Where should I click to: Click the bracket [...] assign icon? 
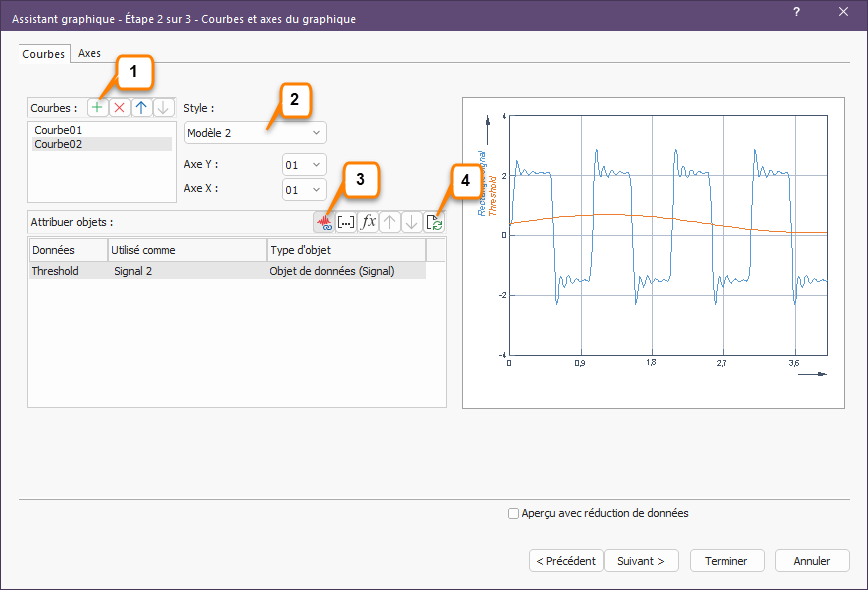point(346,222)
